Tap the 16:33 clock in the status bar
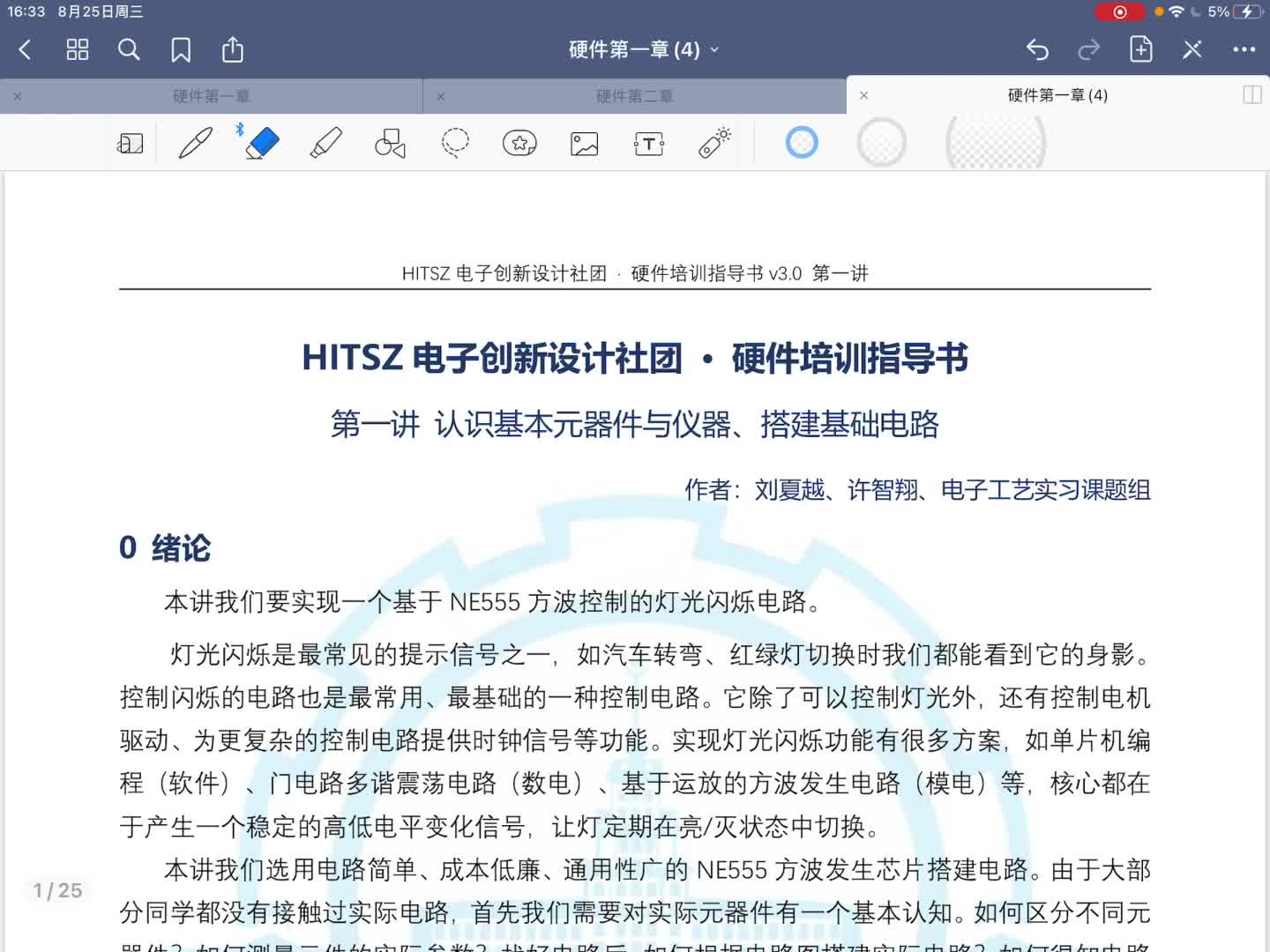The width and height of the screenshot is (1270, 952). [26, 11]
